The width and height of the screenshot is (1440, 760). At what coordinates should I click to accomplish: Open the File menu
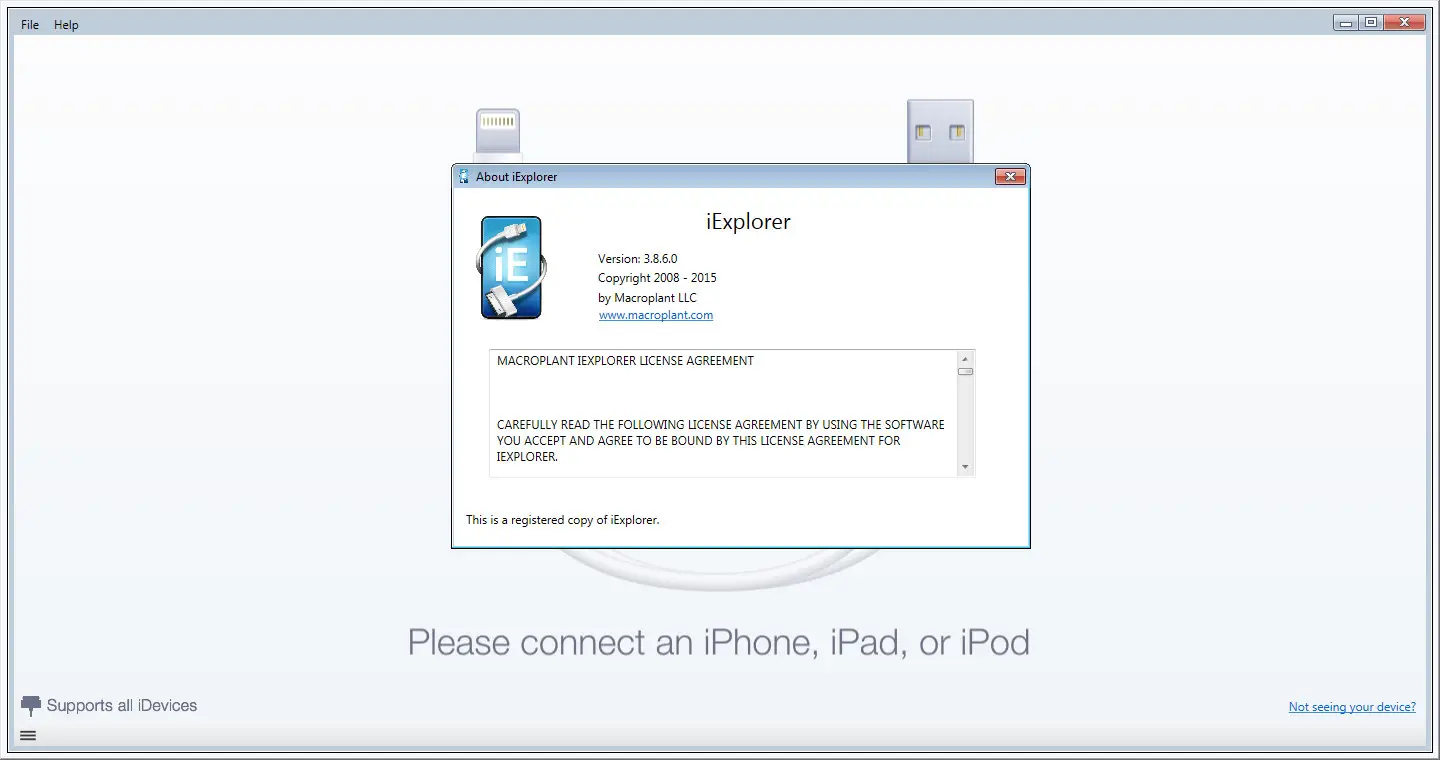29,24
